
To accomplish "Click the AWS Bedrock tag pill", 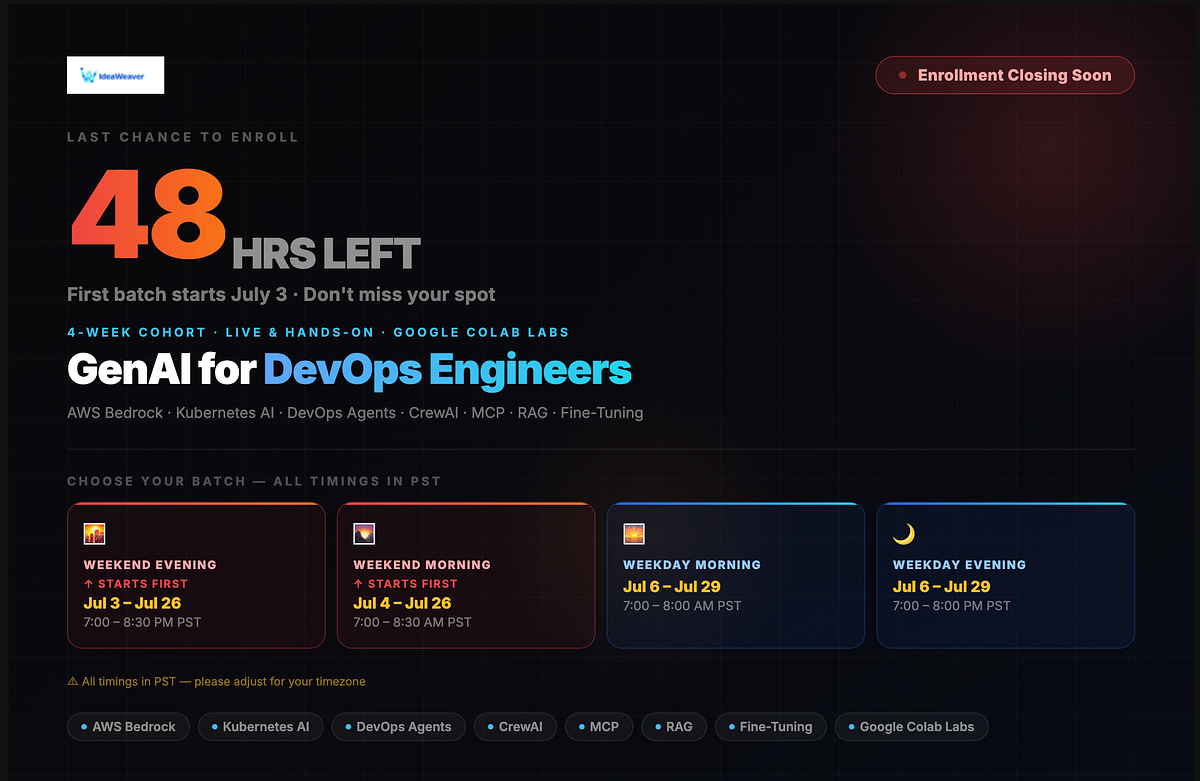I will click(128, 727).
